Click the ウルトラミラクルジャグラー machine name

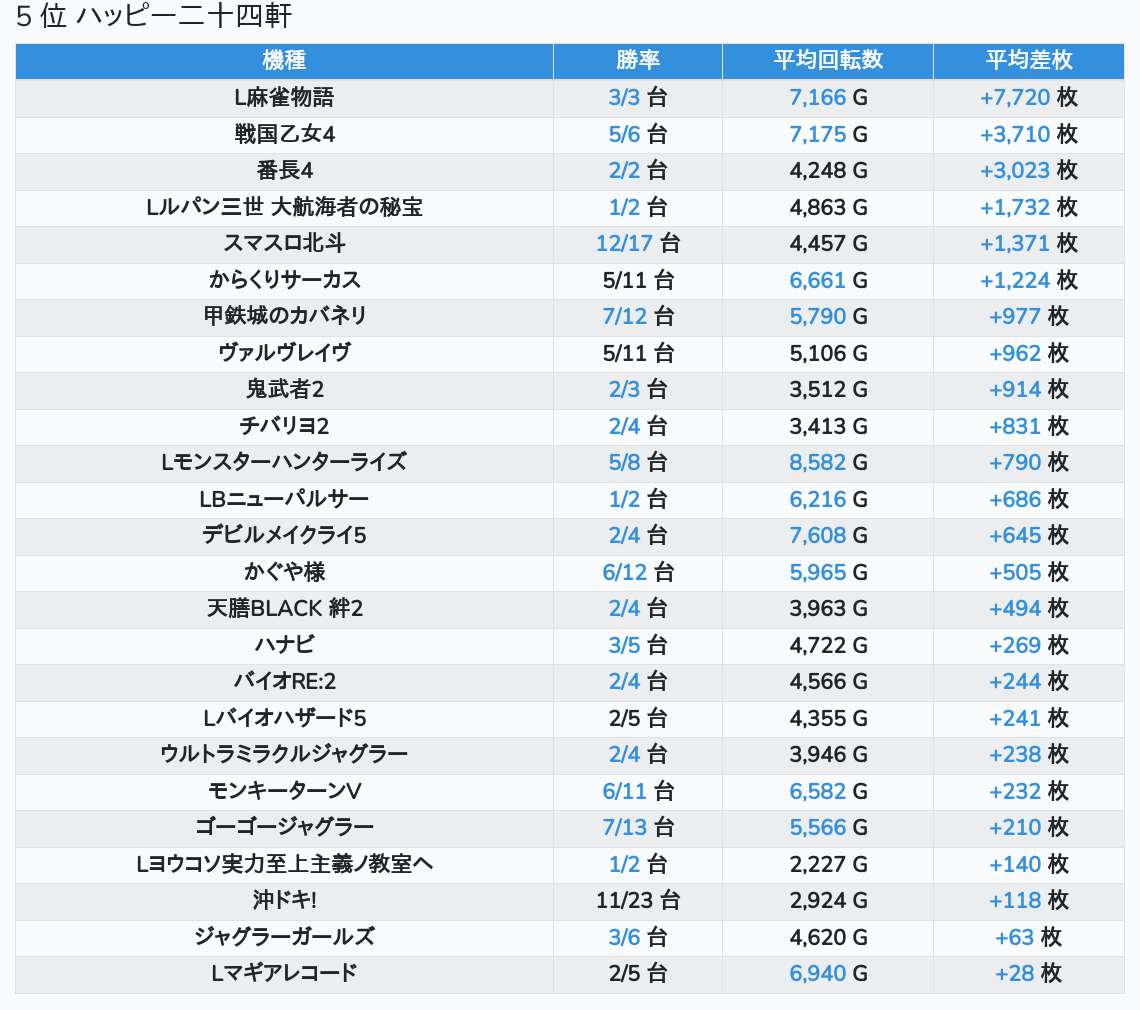[284, 755]
